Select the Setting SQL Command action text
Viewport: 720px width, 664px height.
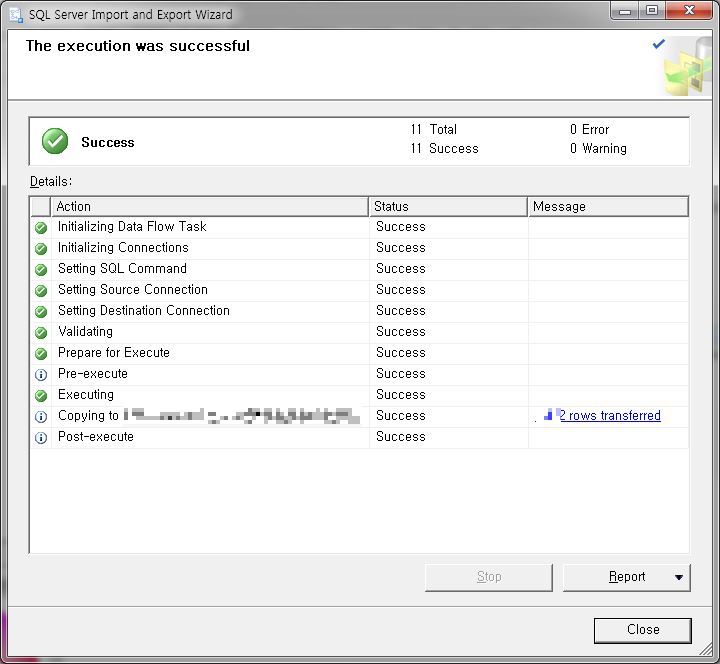point(122,269)
